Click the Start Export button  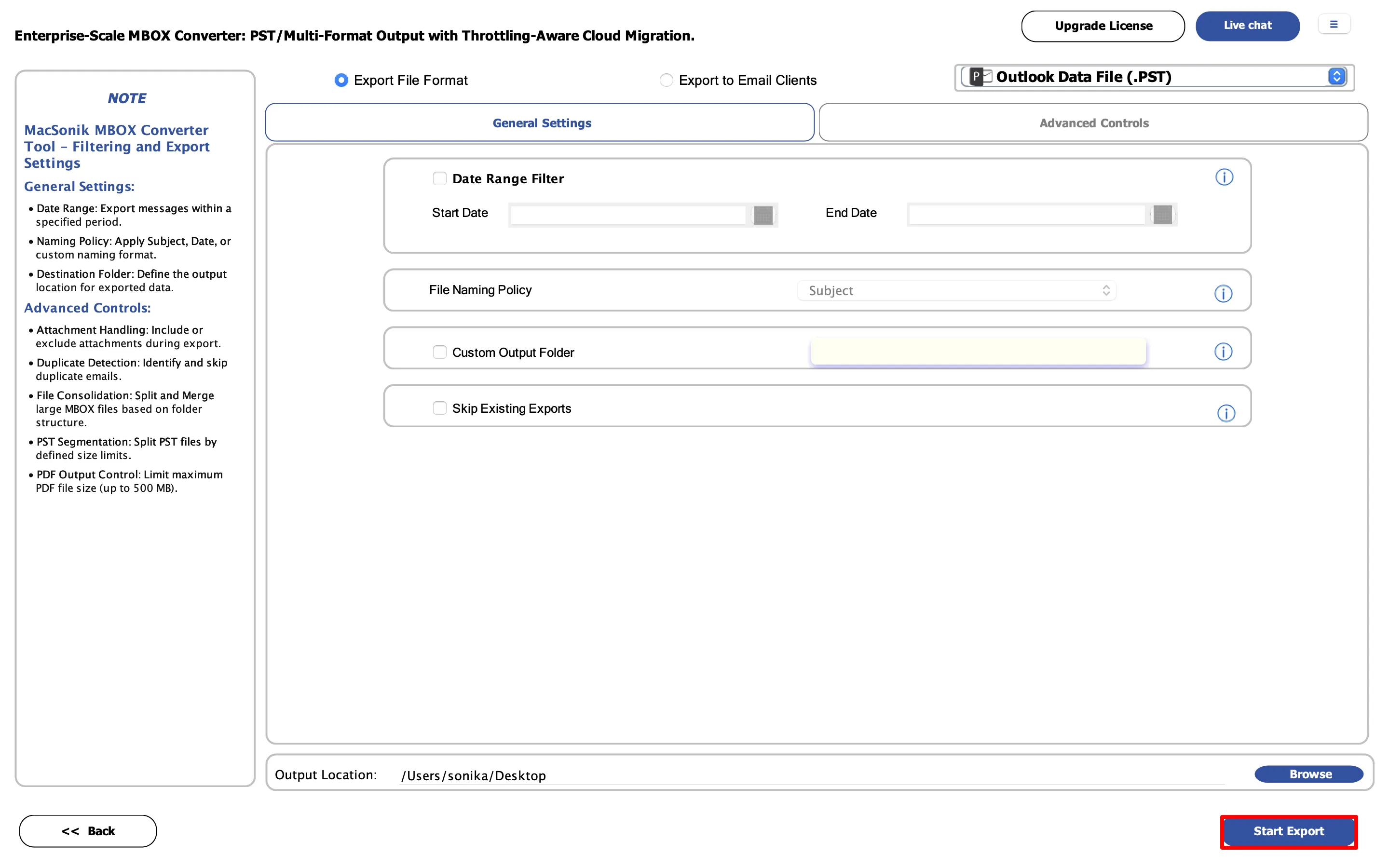(x=1289, y=831)
